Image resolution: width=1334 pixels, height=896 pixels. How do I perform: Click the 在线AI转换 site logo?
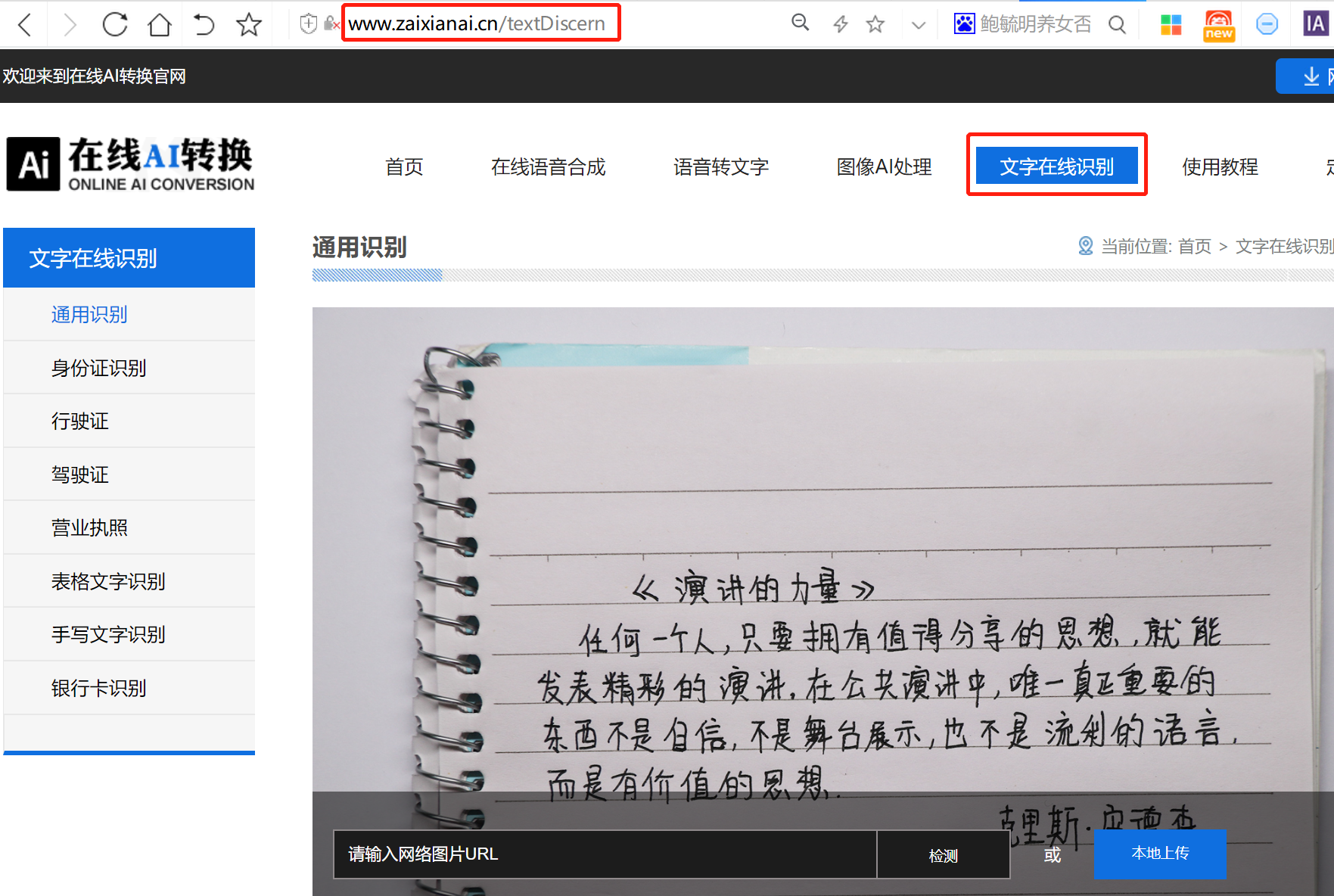coord(130,164)
